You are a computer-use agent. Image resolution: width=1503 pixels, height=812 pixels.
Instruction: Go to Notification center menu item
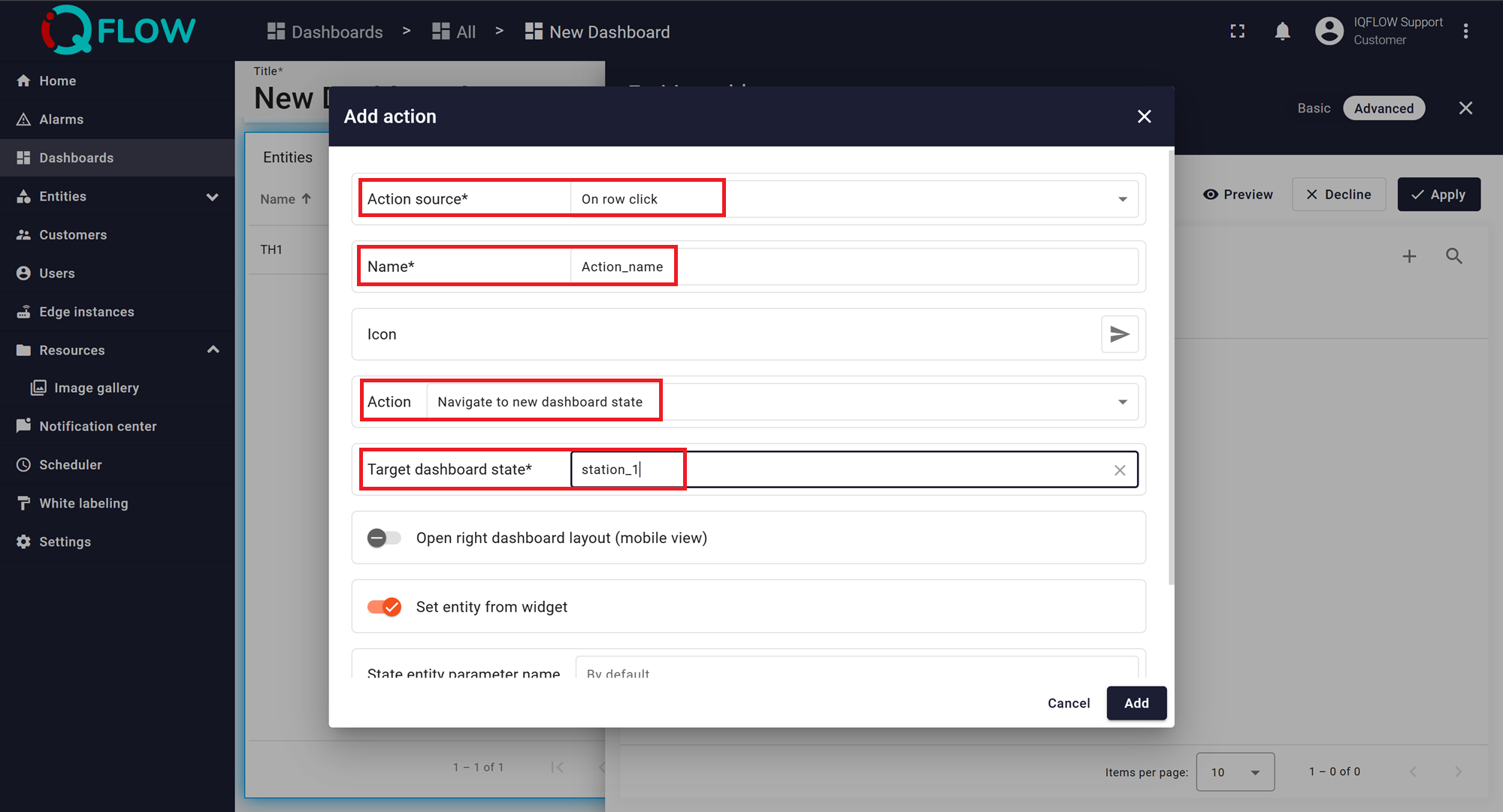[x=98, y=426]
